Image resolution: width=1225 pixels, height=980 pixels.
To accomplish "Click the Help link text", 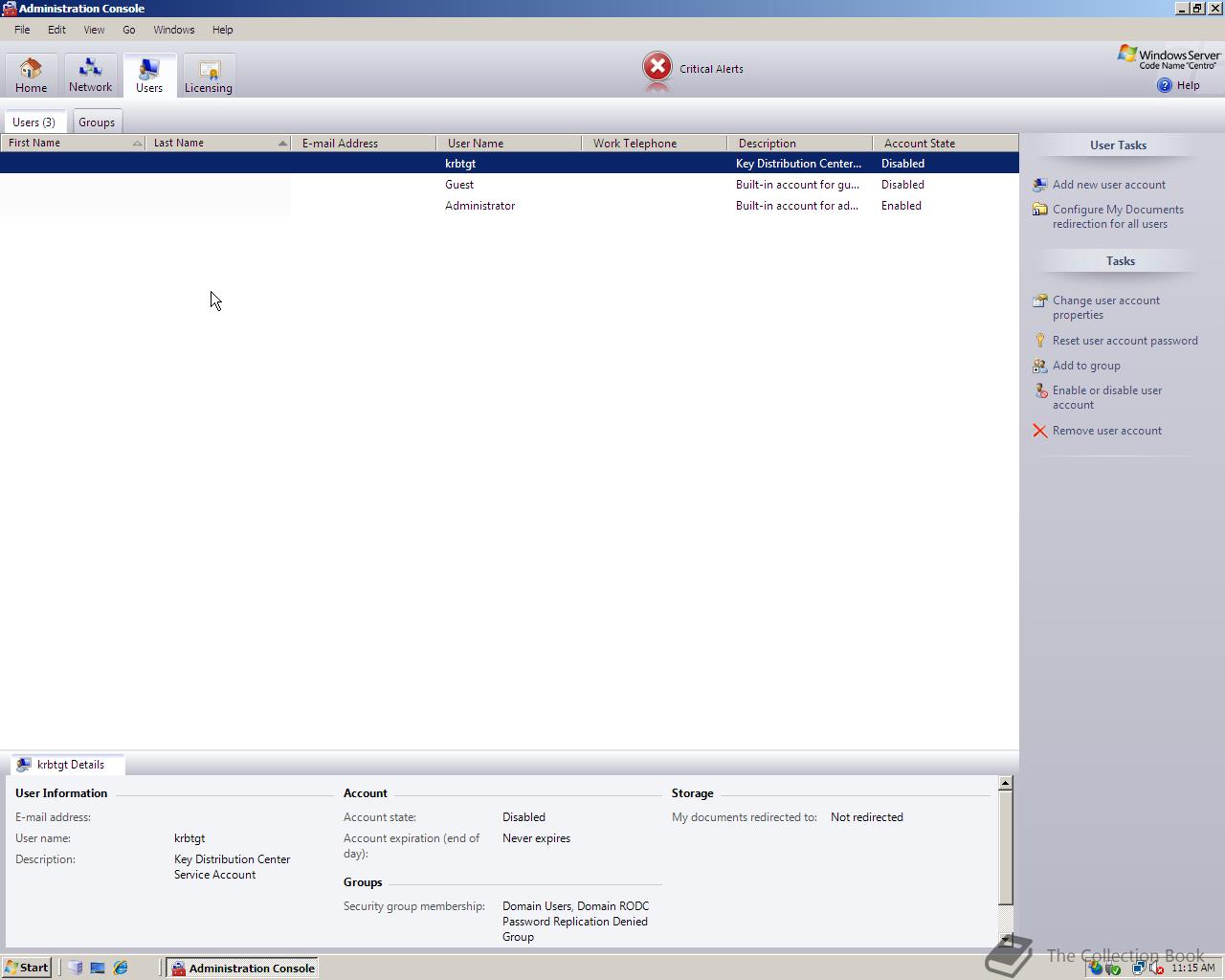I will tap(1188, 85).
